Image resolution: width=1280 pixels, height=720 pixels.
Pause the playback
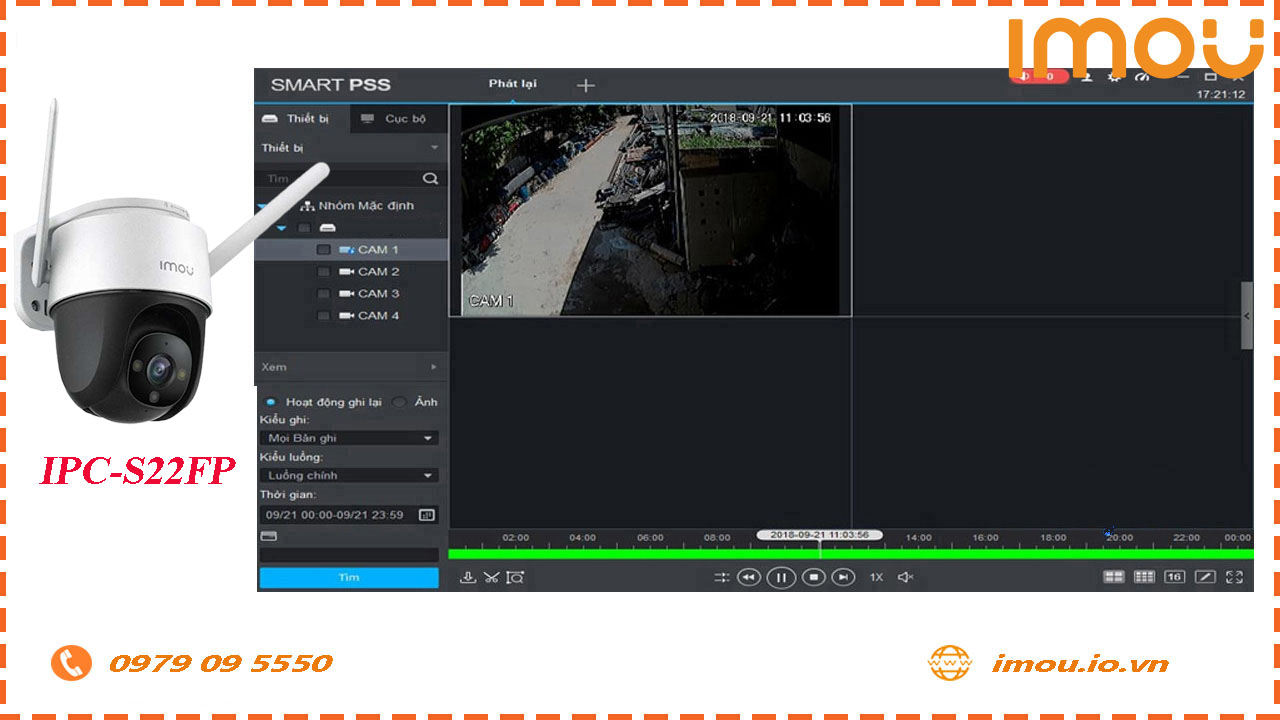pyautogui.click(x=781, y=577)
